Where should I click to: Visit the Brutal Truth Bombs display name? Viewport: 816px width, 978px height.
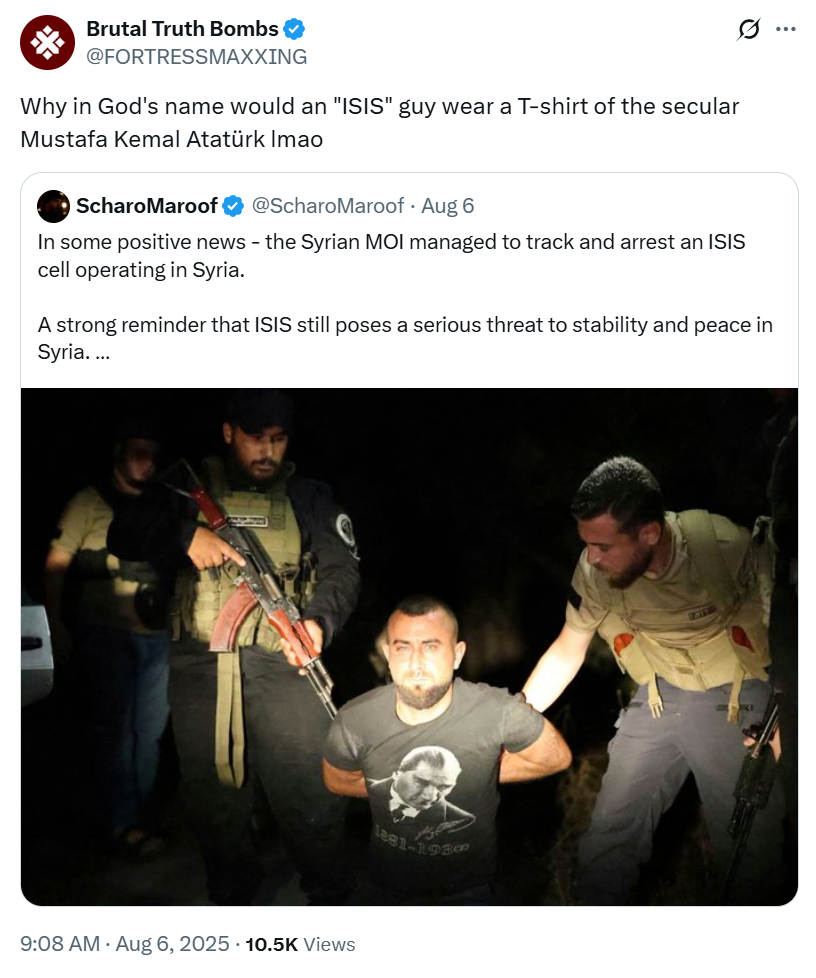tap(182, 29)
